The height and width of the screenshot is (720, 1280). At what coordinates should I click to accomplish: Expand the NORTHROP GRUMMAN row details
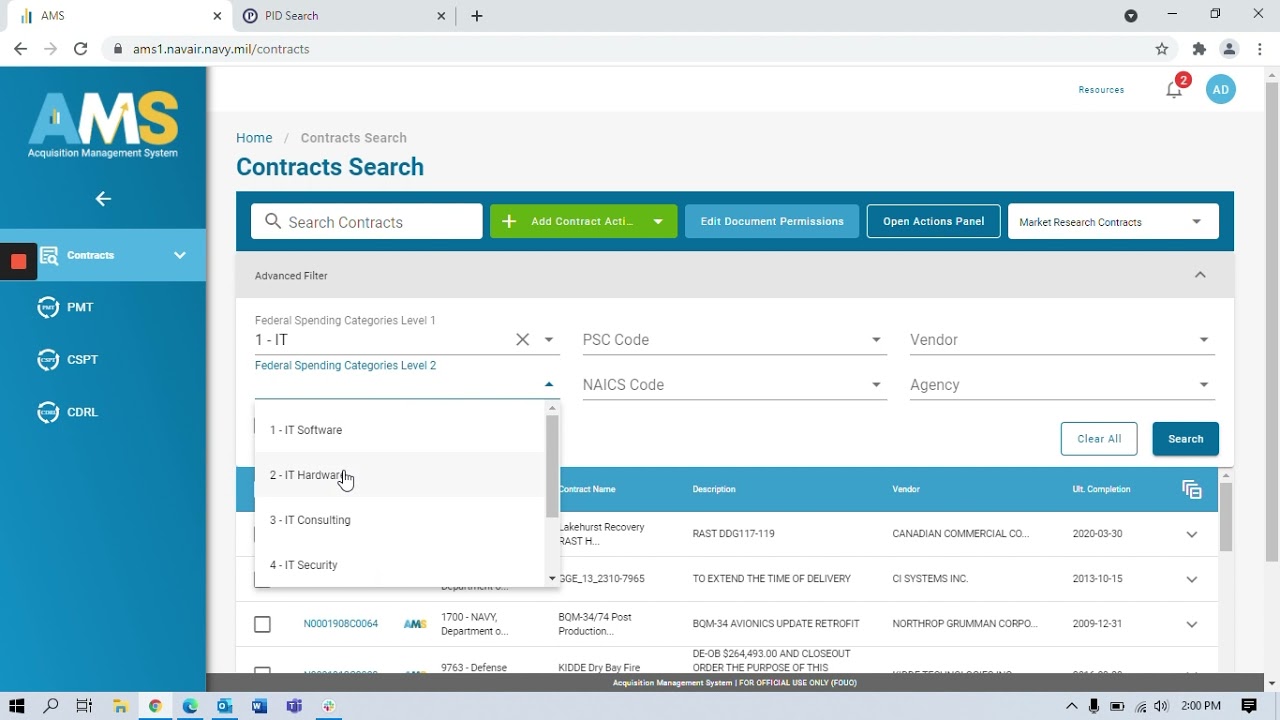click(x=1191, y=624)
